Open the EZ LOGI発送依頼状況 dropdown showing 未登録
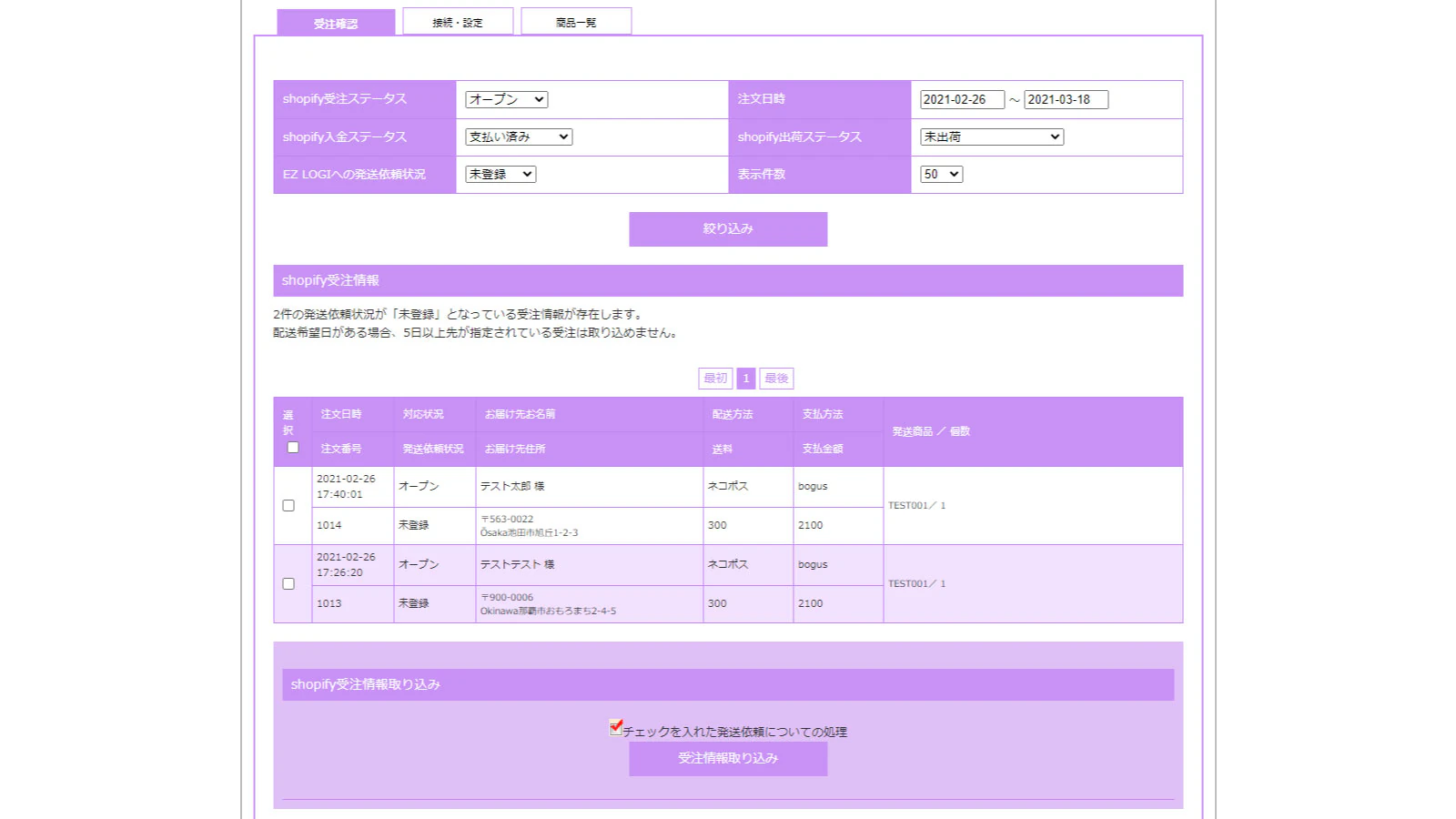Screen dimensions: 1456x819 pos(500,174)
